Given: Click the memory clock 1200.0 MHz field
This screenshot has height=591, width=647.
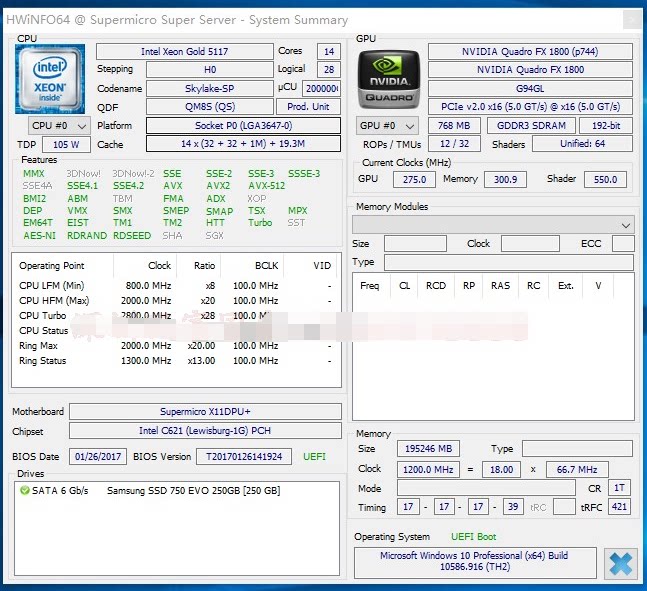Looking at the screenshot, I should tap(428, 470).
